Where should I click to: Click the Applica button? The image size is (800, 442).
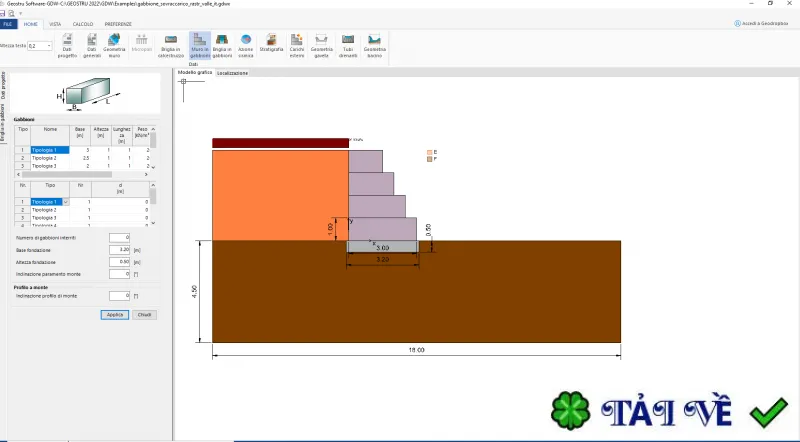115,315
